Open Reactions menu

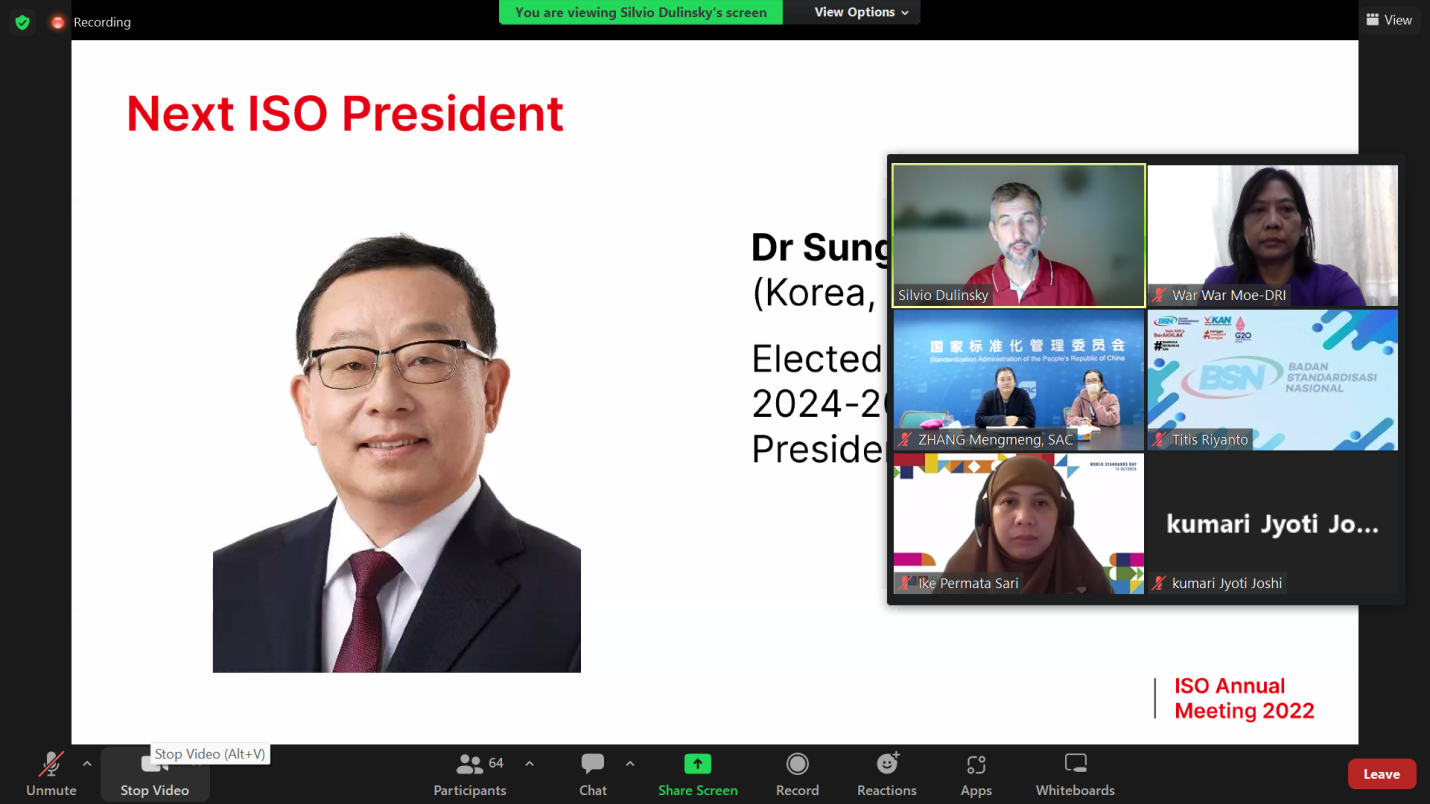click(887, 774)
